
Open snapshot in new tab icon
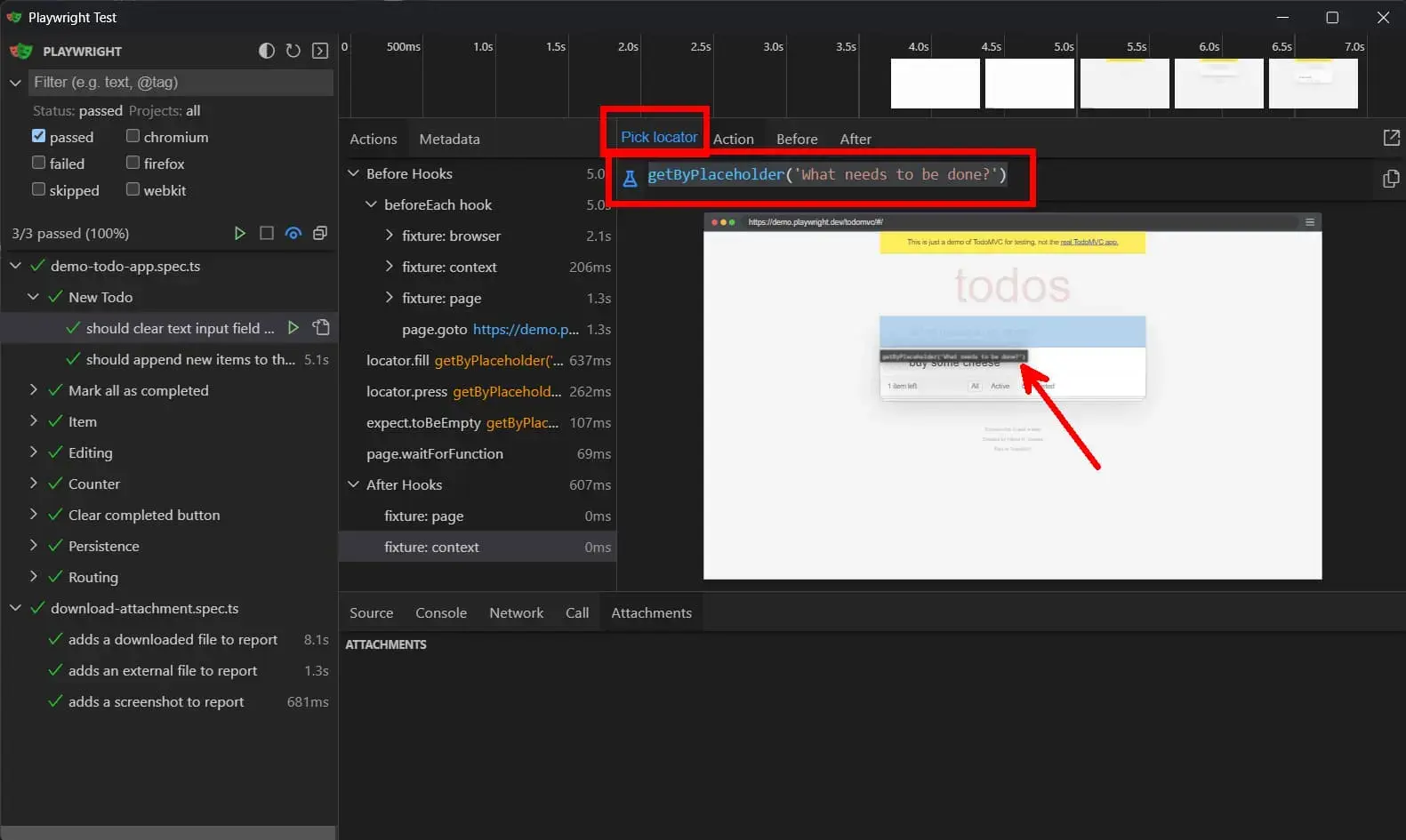[x=1392, y=138]
